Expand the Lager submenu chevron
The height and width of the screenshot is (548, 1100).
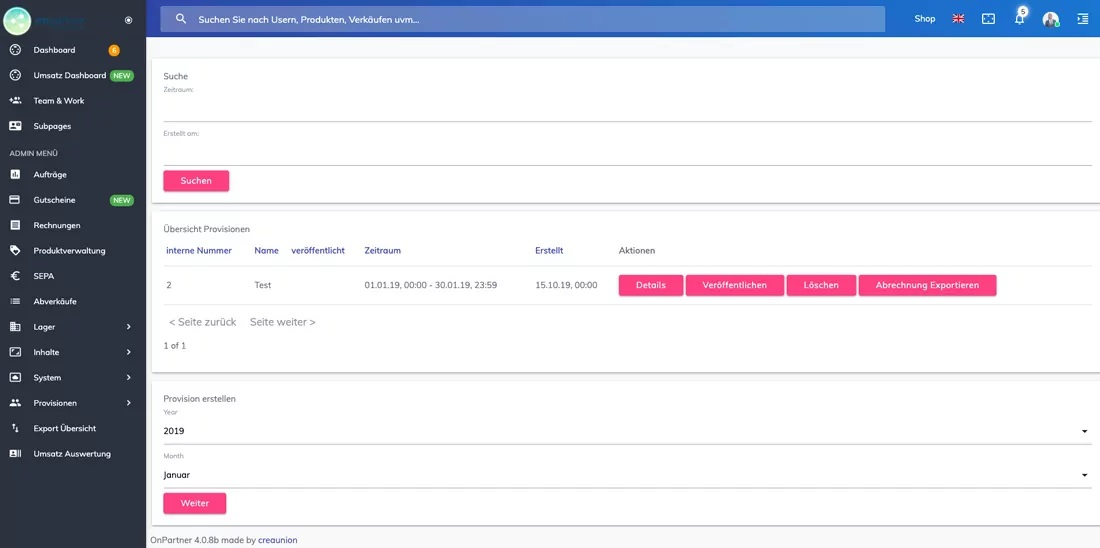(x=128, y=327)
